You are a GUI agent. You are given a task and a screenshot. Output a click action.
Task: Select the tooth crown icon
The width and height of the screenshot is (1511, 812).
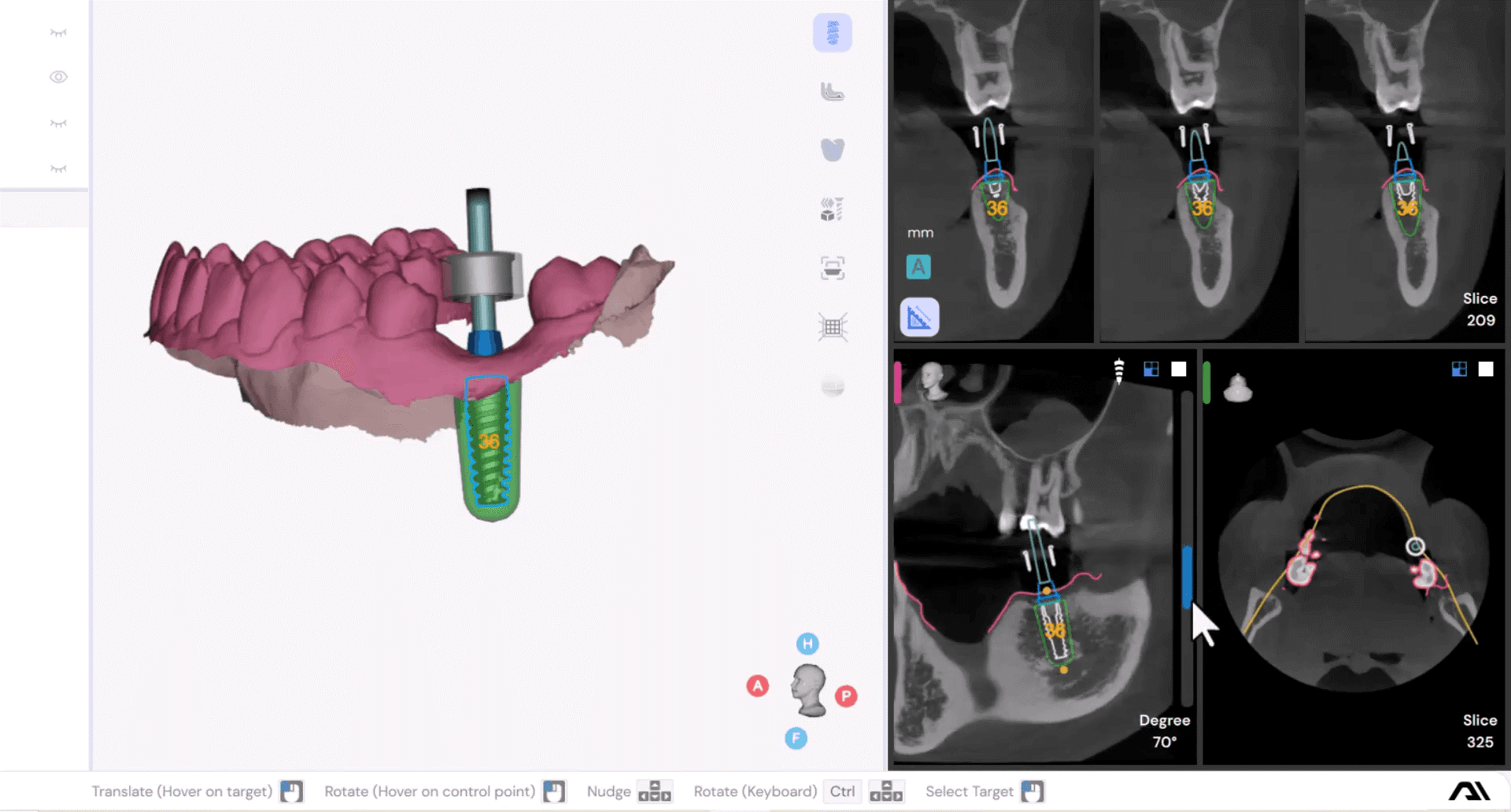point(832,149)
